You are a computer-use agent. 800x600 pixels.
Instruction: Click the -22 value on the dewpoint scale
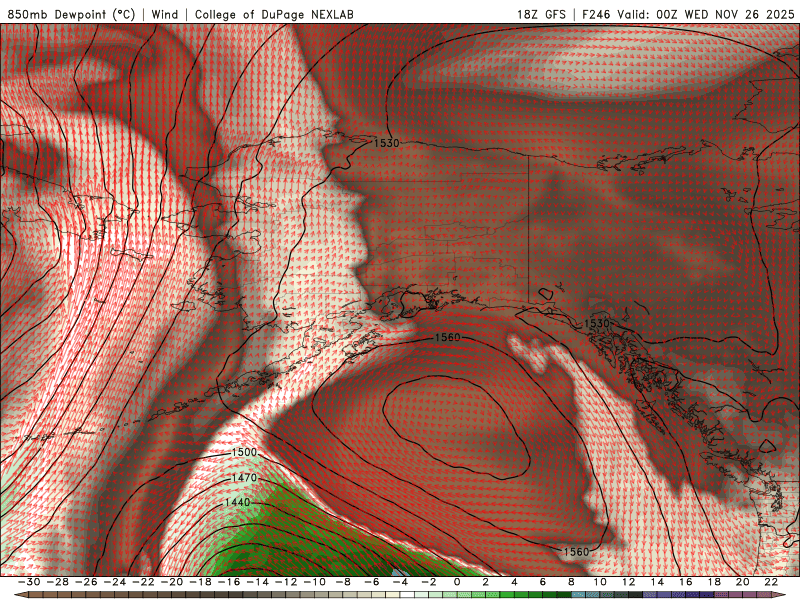pos(143,582)
